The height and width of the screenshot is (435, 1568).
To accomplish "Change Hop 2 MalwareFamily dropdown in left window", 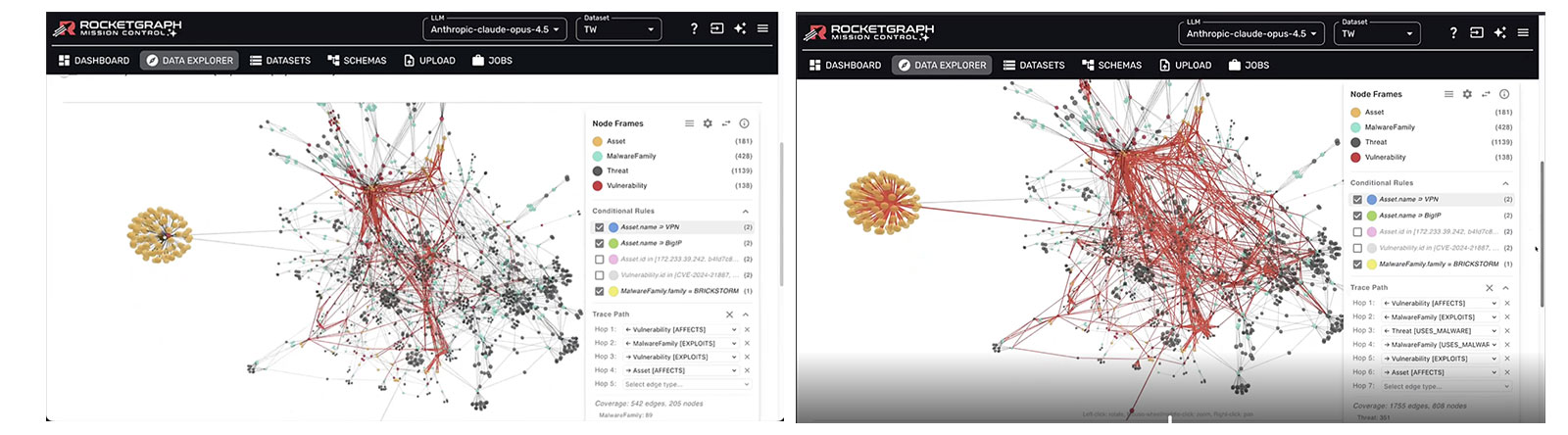I will click(681, 344).
